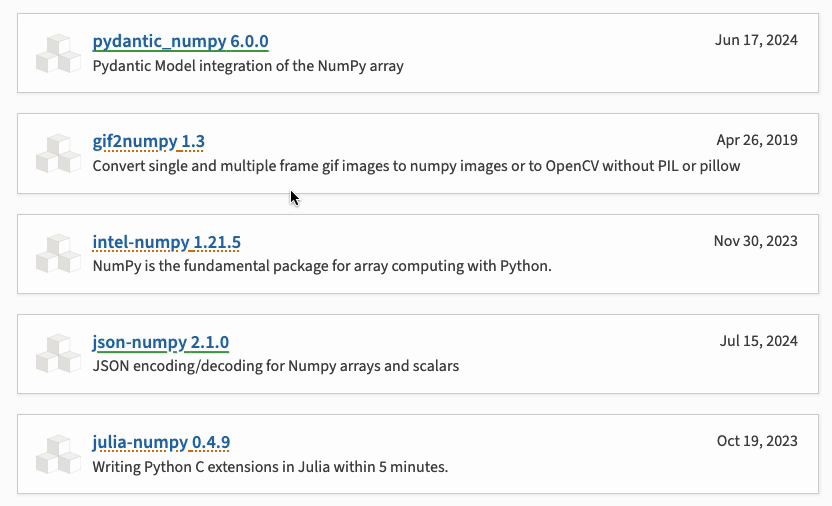Viewport: 832px width, 506px height.
Task: Open the json-numpy 2.1.0 package link
Action: 160,342
